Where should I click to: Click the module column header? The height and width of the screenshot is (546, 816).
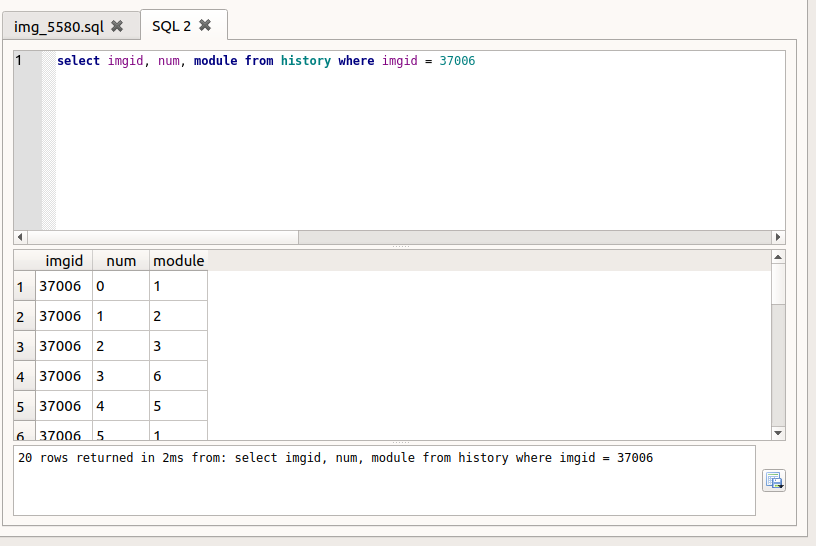pos(178,260)
